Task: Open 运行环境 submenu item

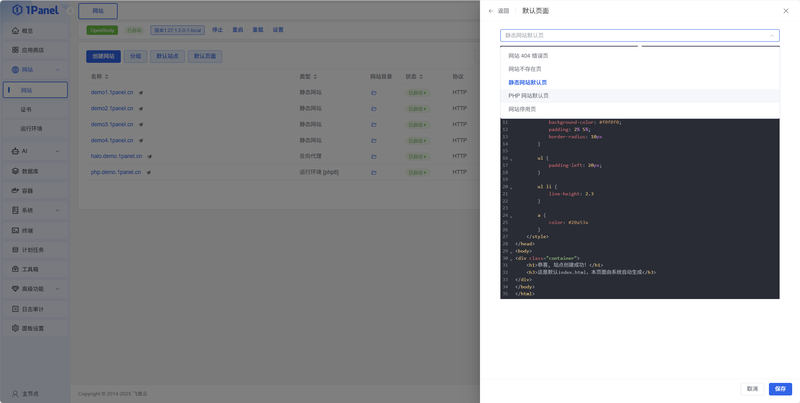Action: pos(35,129)
